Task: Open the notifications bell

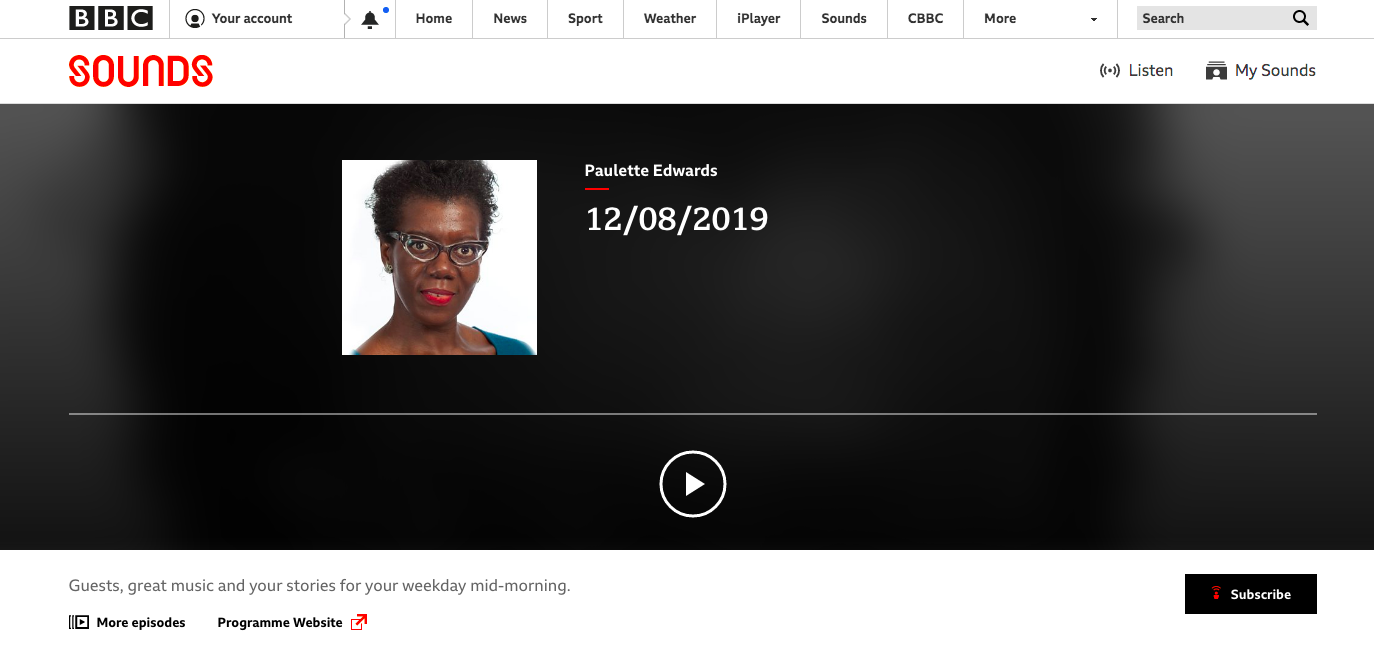Action: click(x=370, y=19)
